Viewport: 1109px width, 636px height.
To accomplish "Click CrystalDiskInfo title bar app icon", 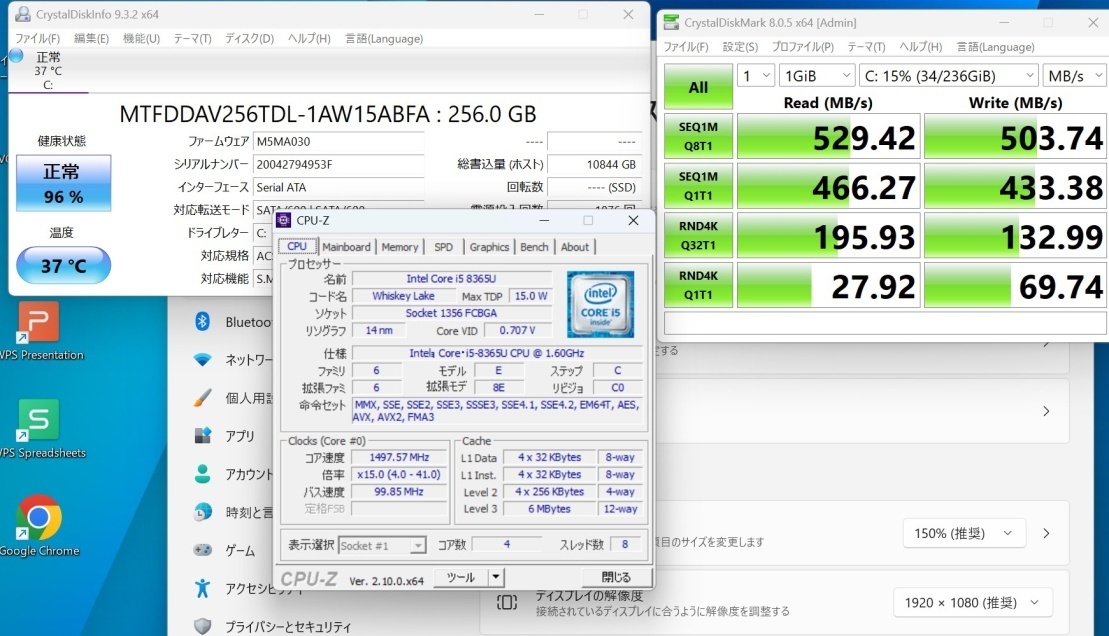I will coord(23,14).
